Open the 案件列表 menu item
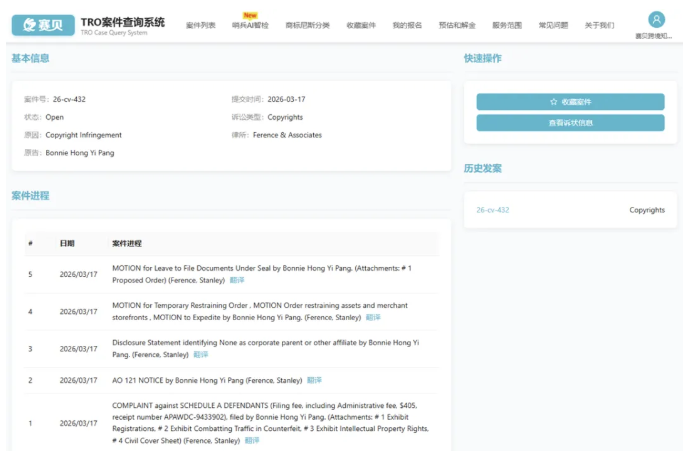687x459 pixels. tap(200, 25)
